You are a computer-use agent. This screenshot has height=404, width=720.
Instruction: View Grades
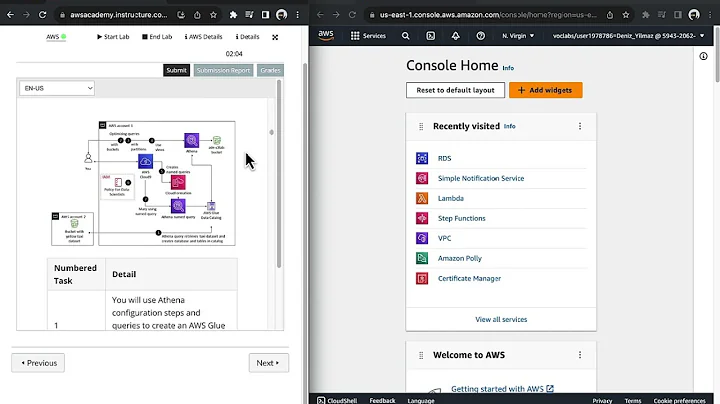click(270, 70)
